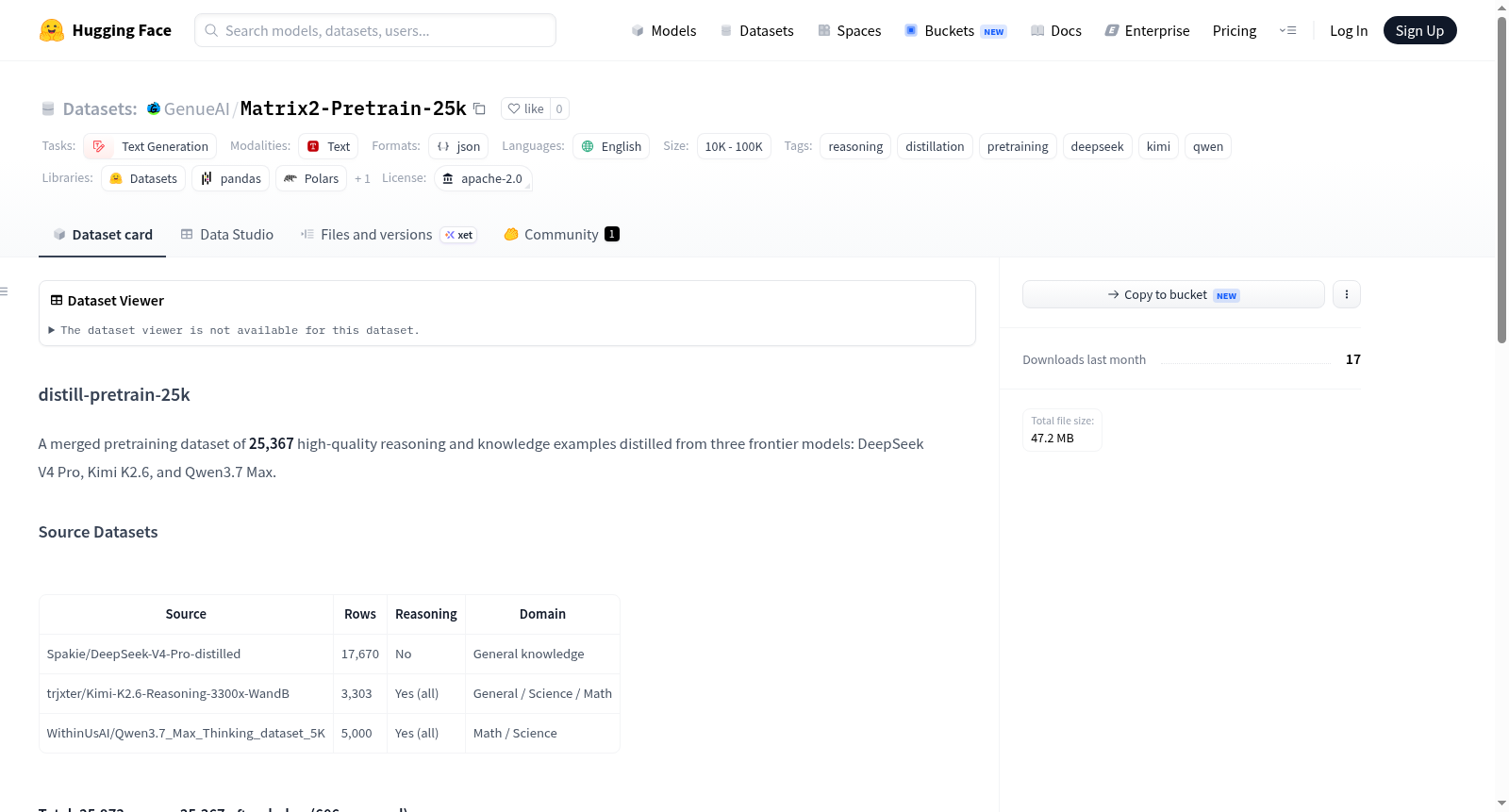This screenshot has height=812, width=1509.
Task: Go to Models in top navigation
Action: [664, 30]
